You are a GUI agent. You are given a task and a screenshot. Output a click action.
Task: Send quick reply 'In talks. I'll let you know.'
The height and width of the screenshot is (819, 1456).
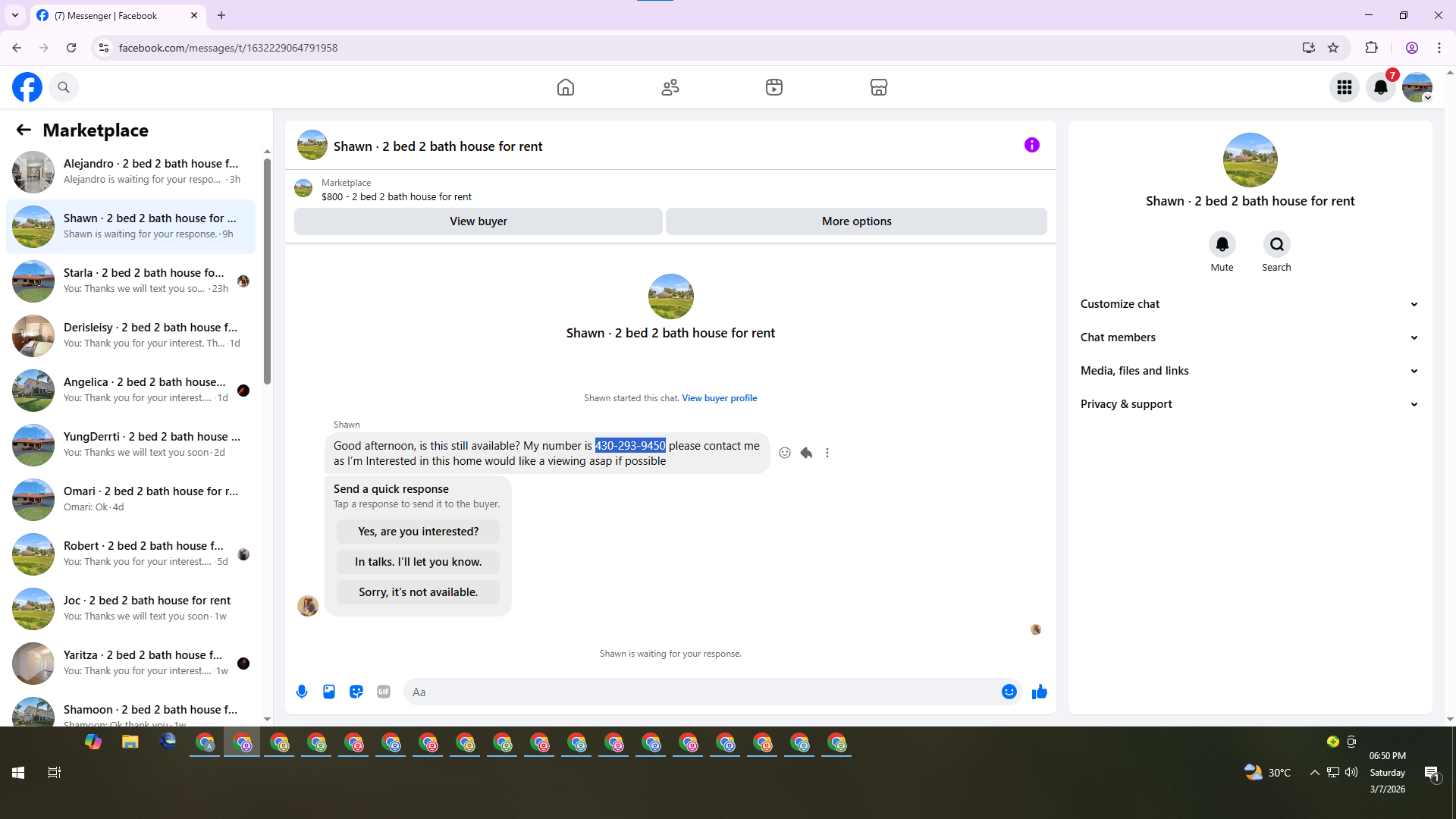[x=419, y=562]
